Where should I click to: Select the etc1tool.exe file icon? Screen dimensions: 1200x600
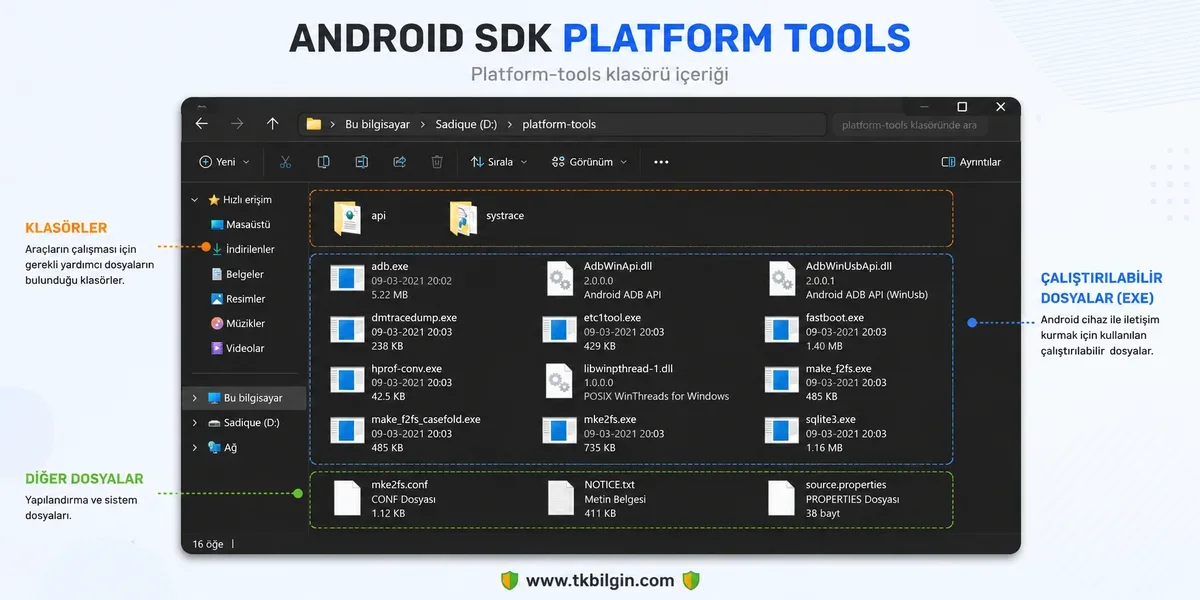click(560, 331)
